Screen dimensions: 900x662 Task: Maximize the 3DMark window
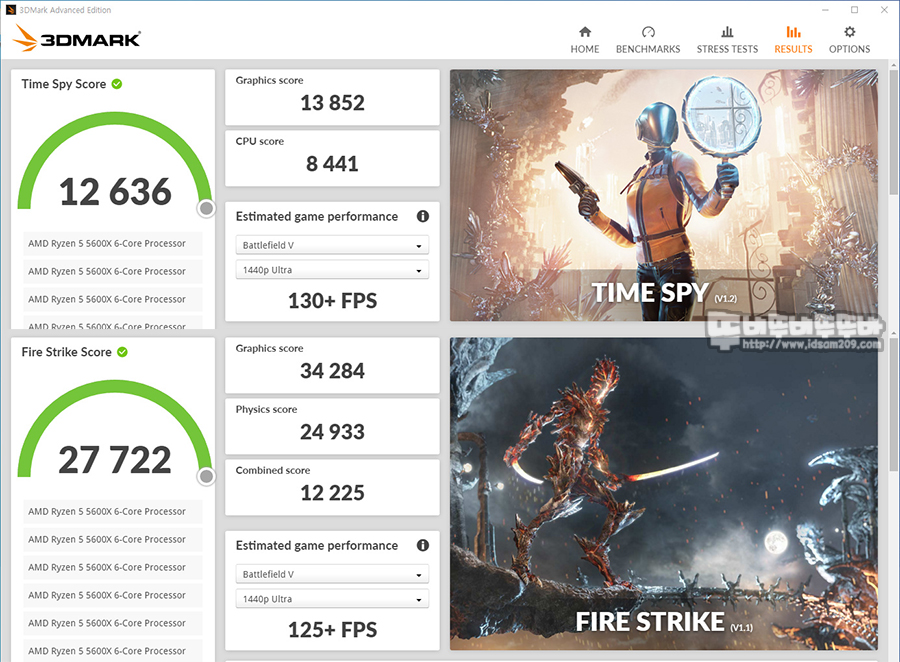[855, 10]
